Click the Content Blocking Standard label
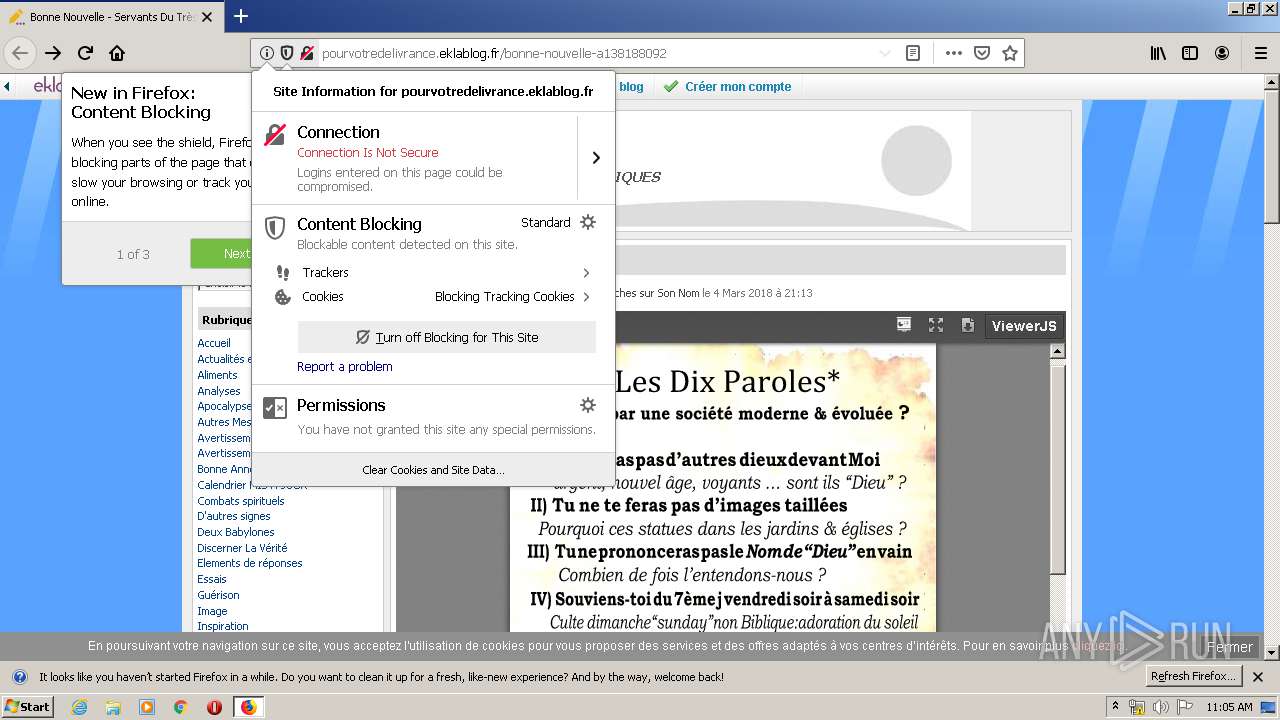Image resolution: width=1280 pixels, height=720 pixels. point(546,222)
